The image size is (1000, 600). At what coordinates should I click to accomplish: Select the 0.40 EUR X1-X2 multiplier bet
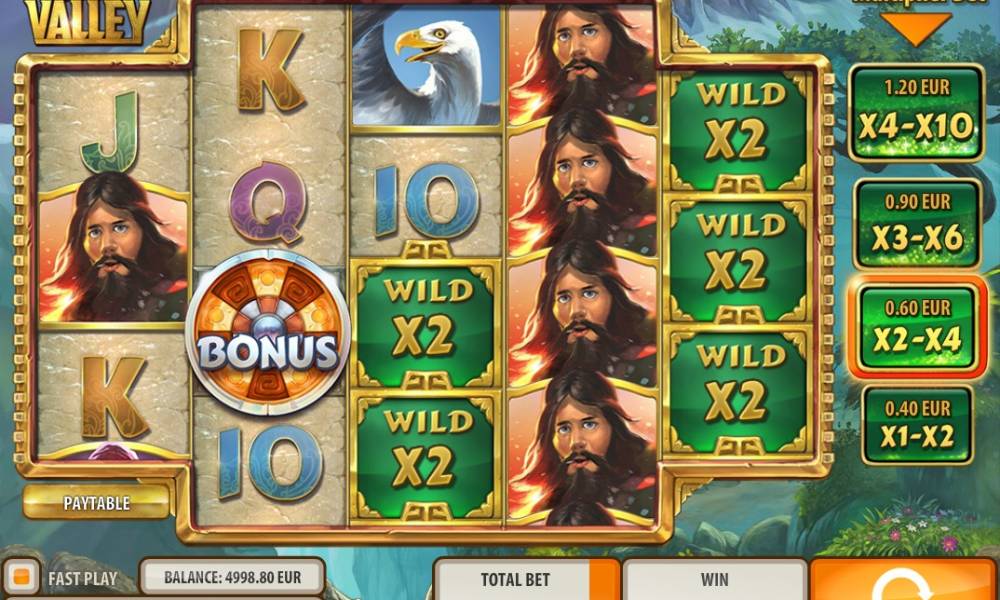[x=917, y=424]
